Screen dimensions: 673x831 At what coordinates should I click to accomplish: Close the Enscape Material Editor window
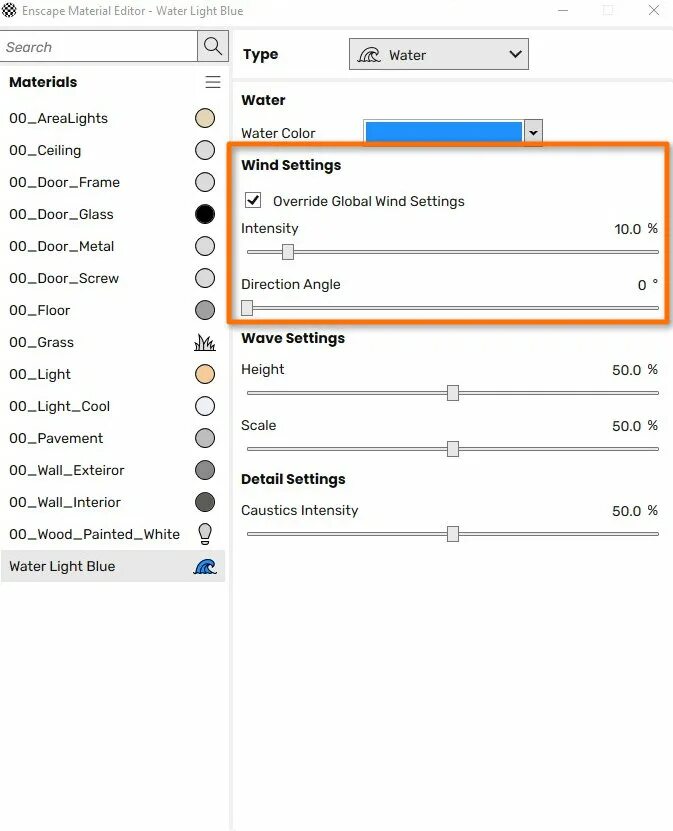pos(654,10)
